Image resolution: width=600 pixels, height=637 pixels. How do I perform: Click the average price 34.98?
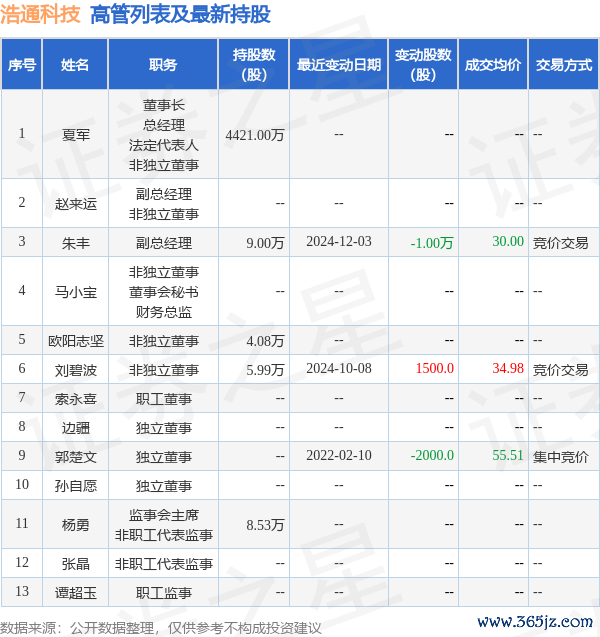(x=508, y=368)
